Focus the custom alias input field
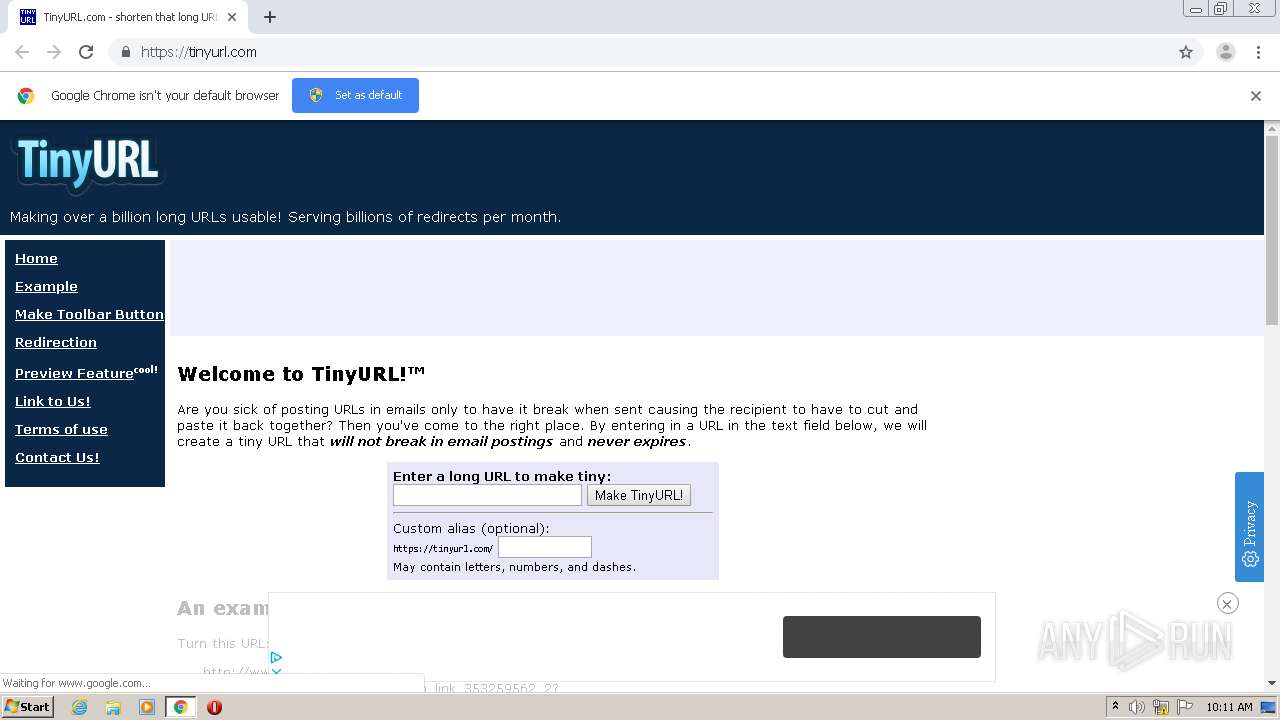This screenshot has width=1280, height=720. (545, 547)
